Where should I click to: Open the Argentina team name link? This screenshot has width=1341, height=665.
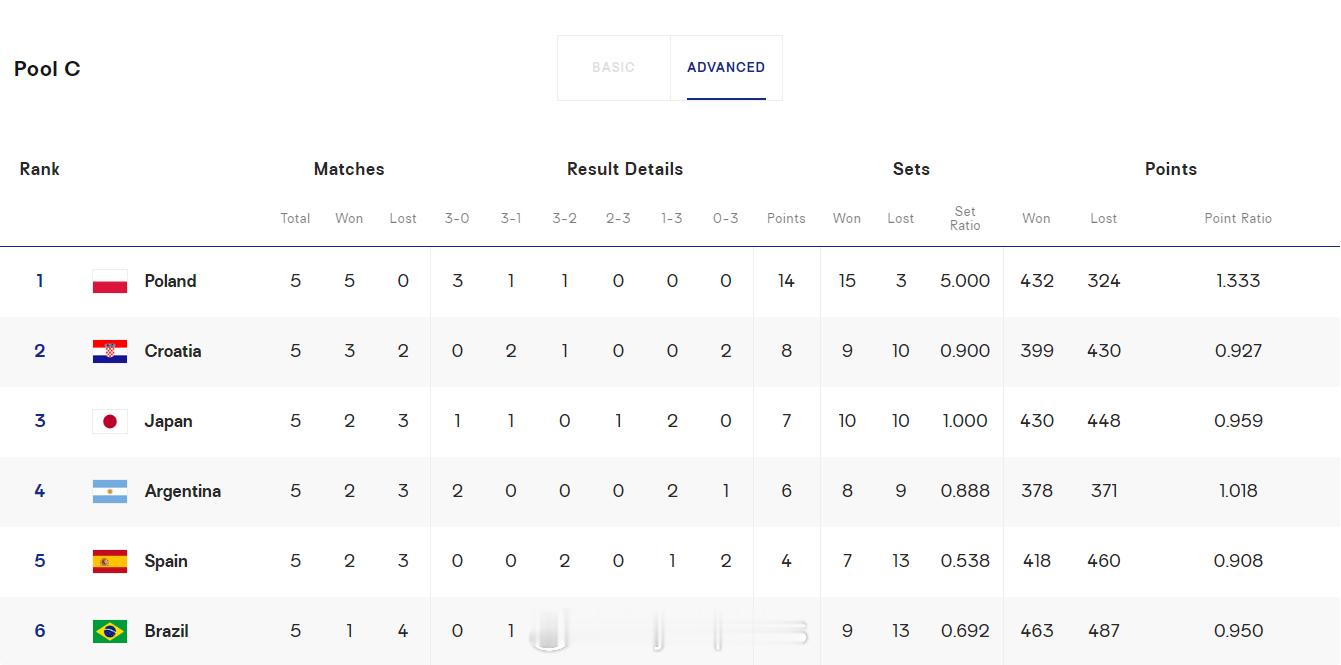pyautogui.click(x=183, y=491)
